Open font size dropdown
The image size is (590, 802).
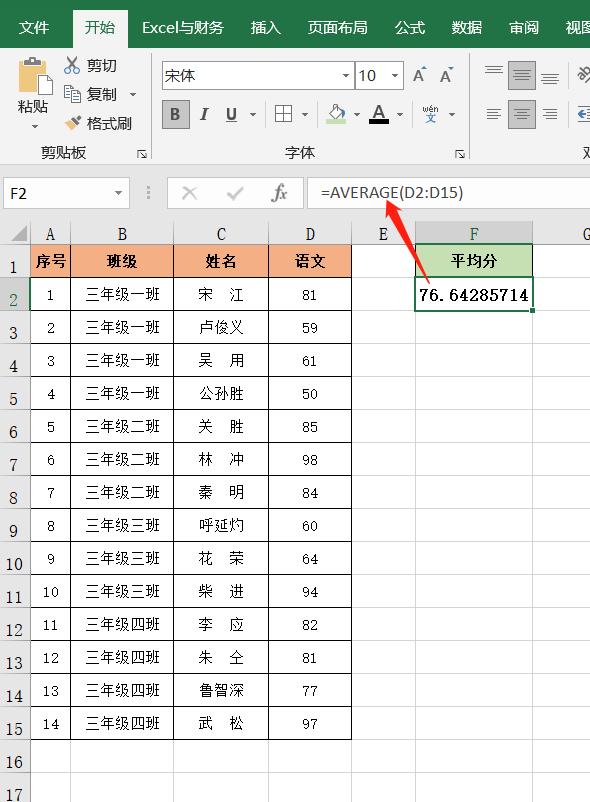tap(395, 76)
